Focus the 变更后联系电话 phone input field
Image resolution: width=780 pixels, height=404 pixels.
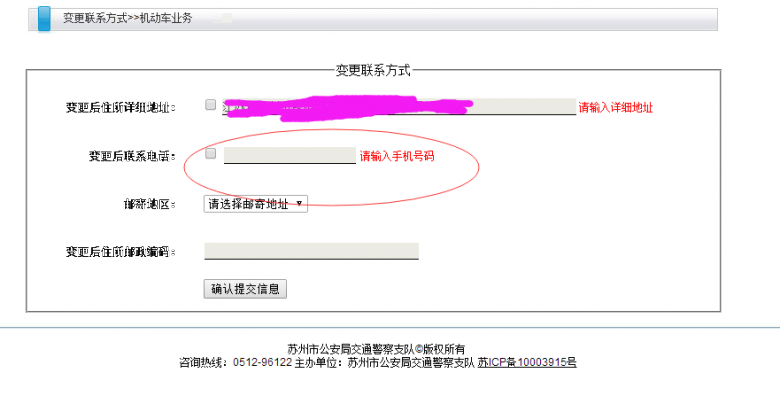point(290,155)
